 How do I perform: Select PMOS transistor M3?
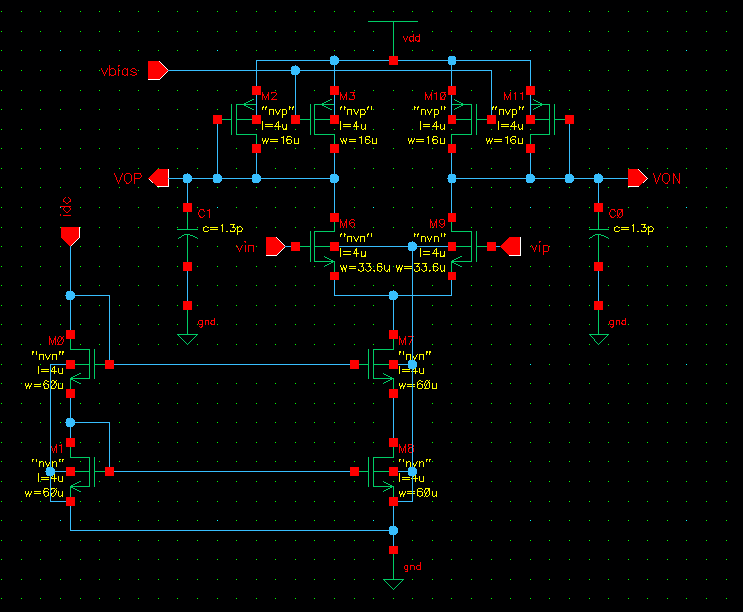pos(322,119)
